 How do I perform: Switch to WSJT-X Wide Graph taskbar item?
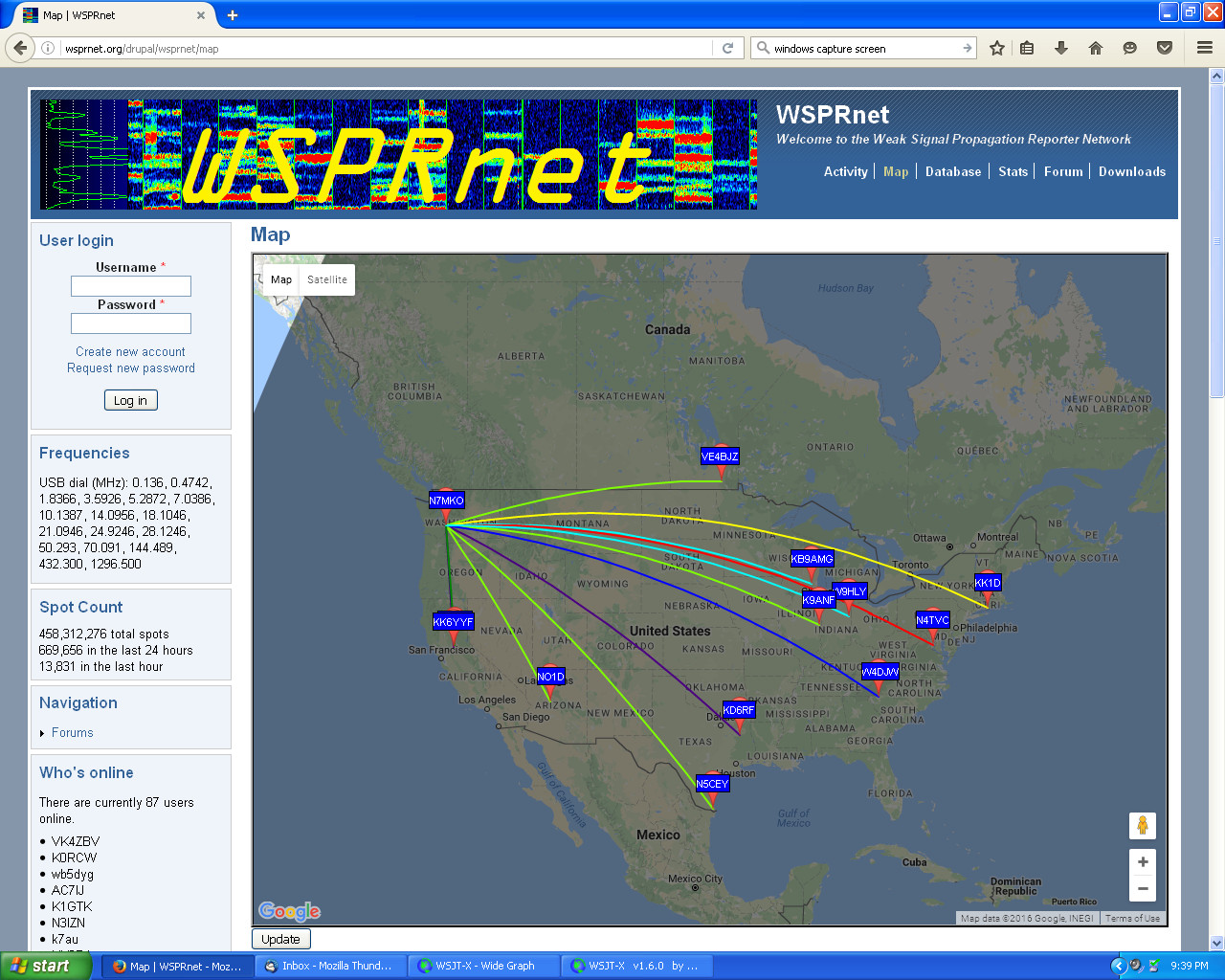483,966
